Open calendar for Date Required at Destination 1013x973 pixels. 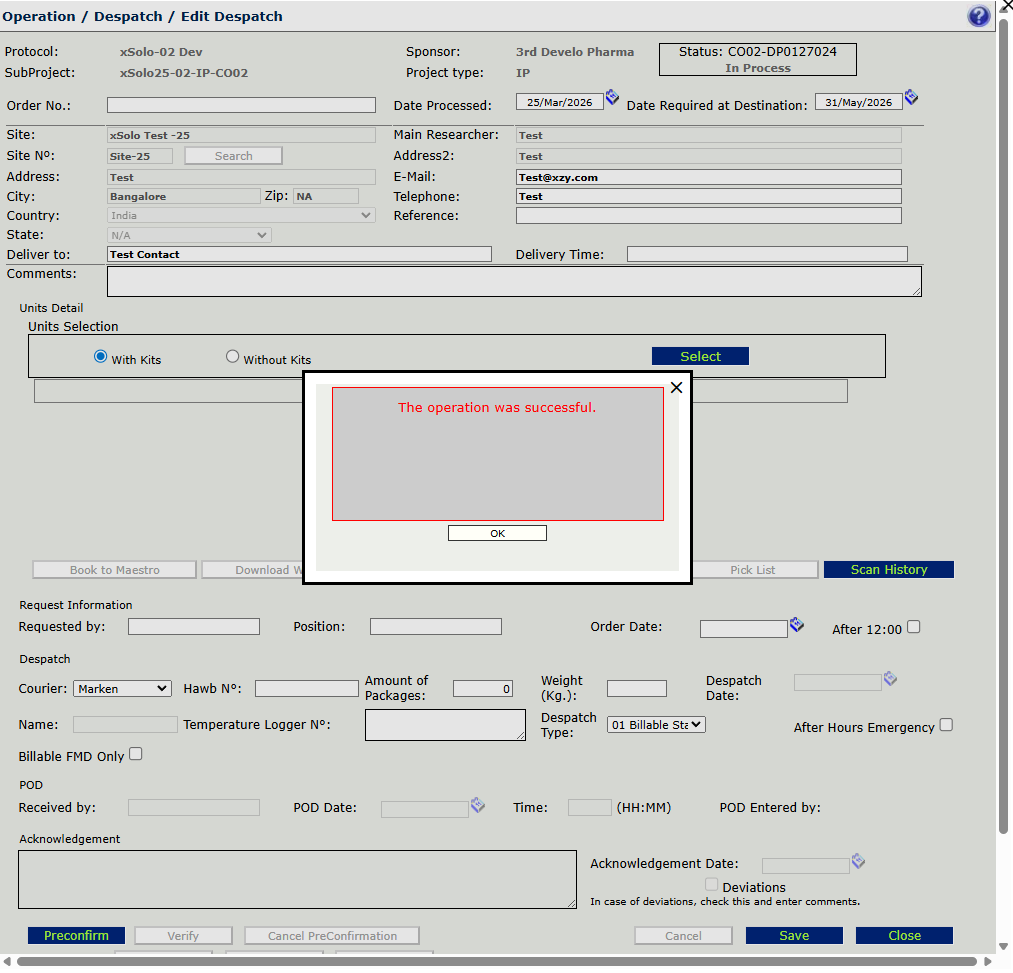click(911, 98)
